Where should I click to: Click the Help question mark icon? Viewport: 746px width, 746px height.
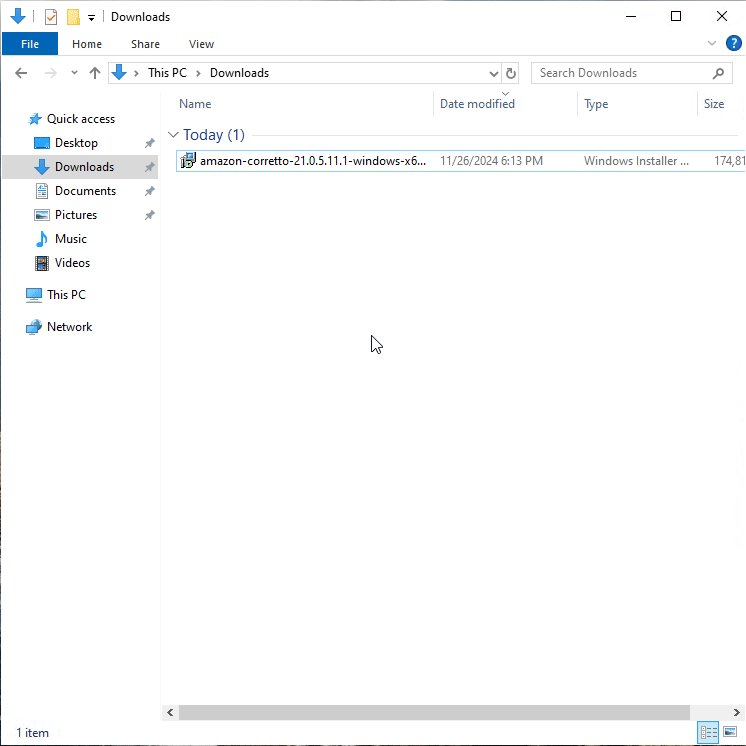(x=733, y=44)
